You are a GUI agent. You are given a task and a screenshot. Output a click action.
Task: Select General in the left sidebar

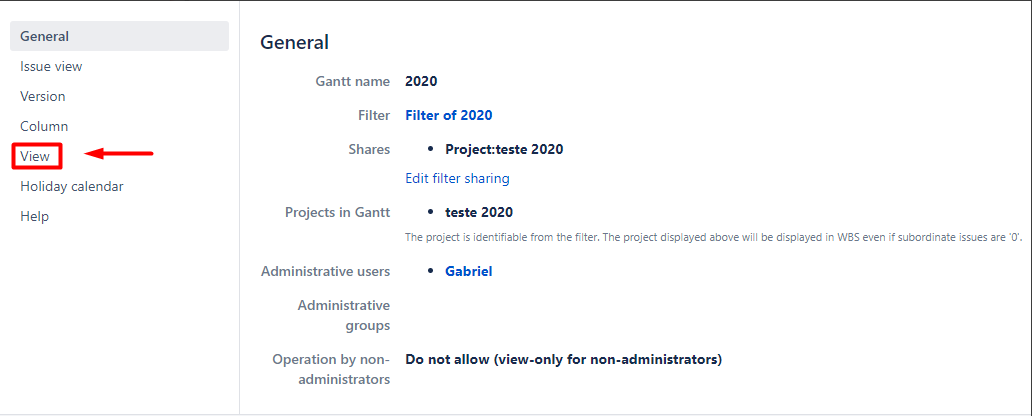[45, 37]
